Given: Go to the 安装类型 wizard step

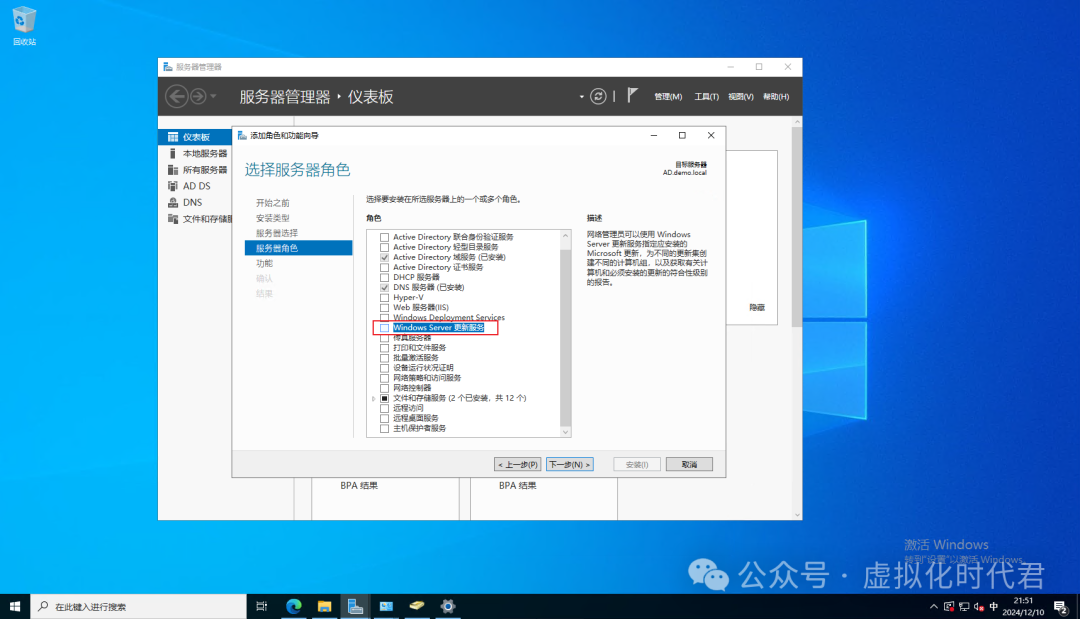Looking at the screenshot, I should pos(273,218).
